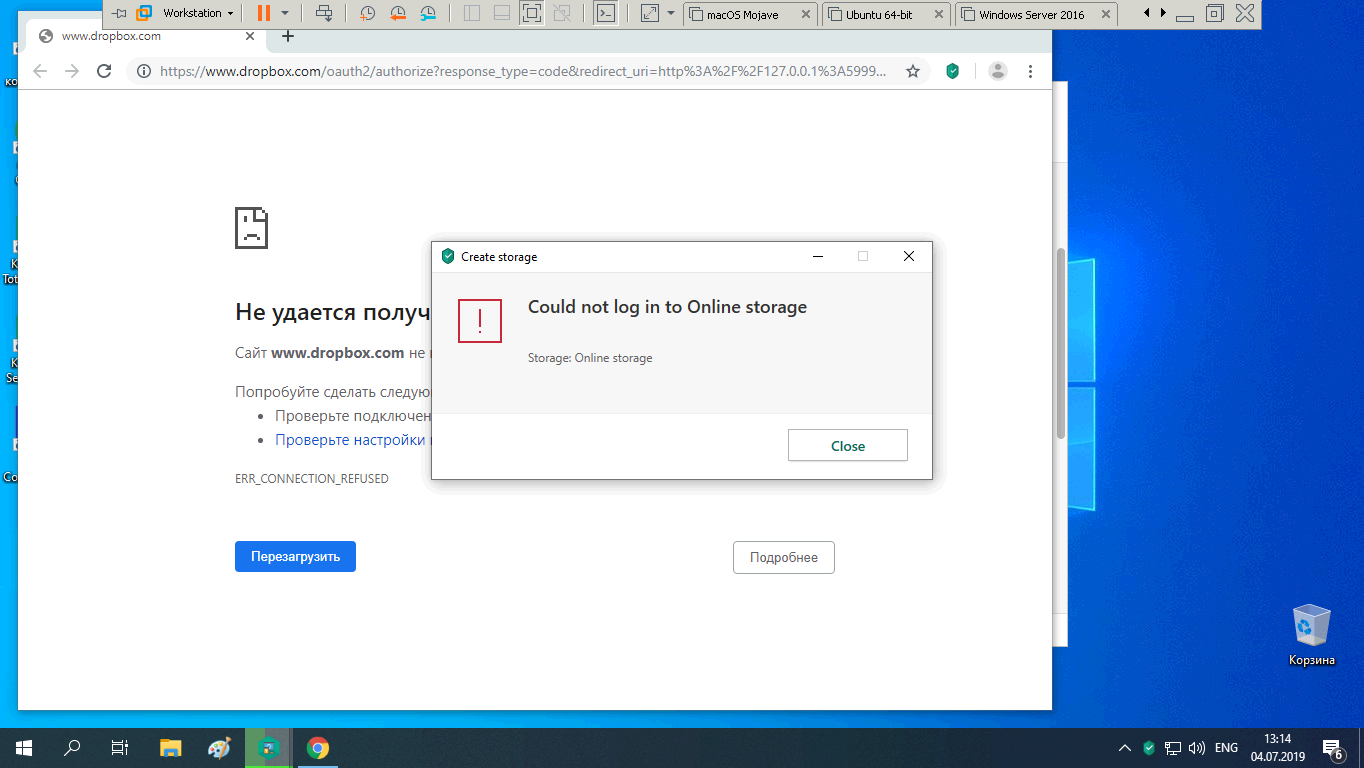
Task: Close Create storage dialog with X
Action: (x=909, y=257)
